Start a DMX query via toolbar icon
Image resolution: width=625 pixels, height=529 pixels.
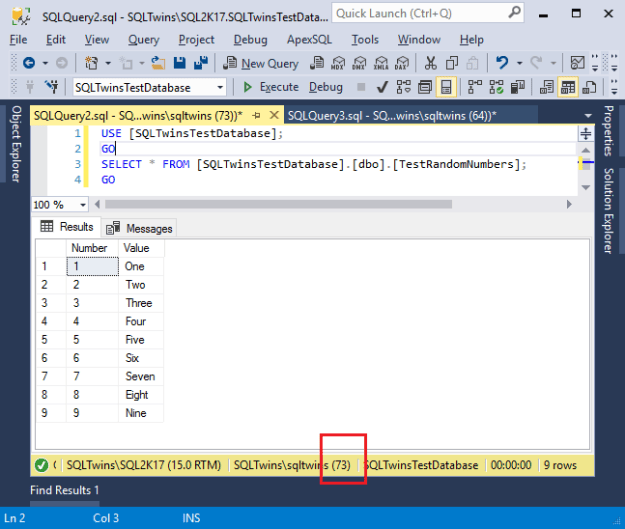point(359,63)
